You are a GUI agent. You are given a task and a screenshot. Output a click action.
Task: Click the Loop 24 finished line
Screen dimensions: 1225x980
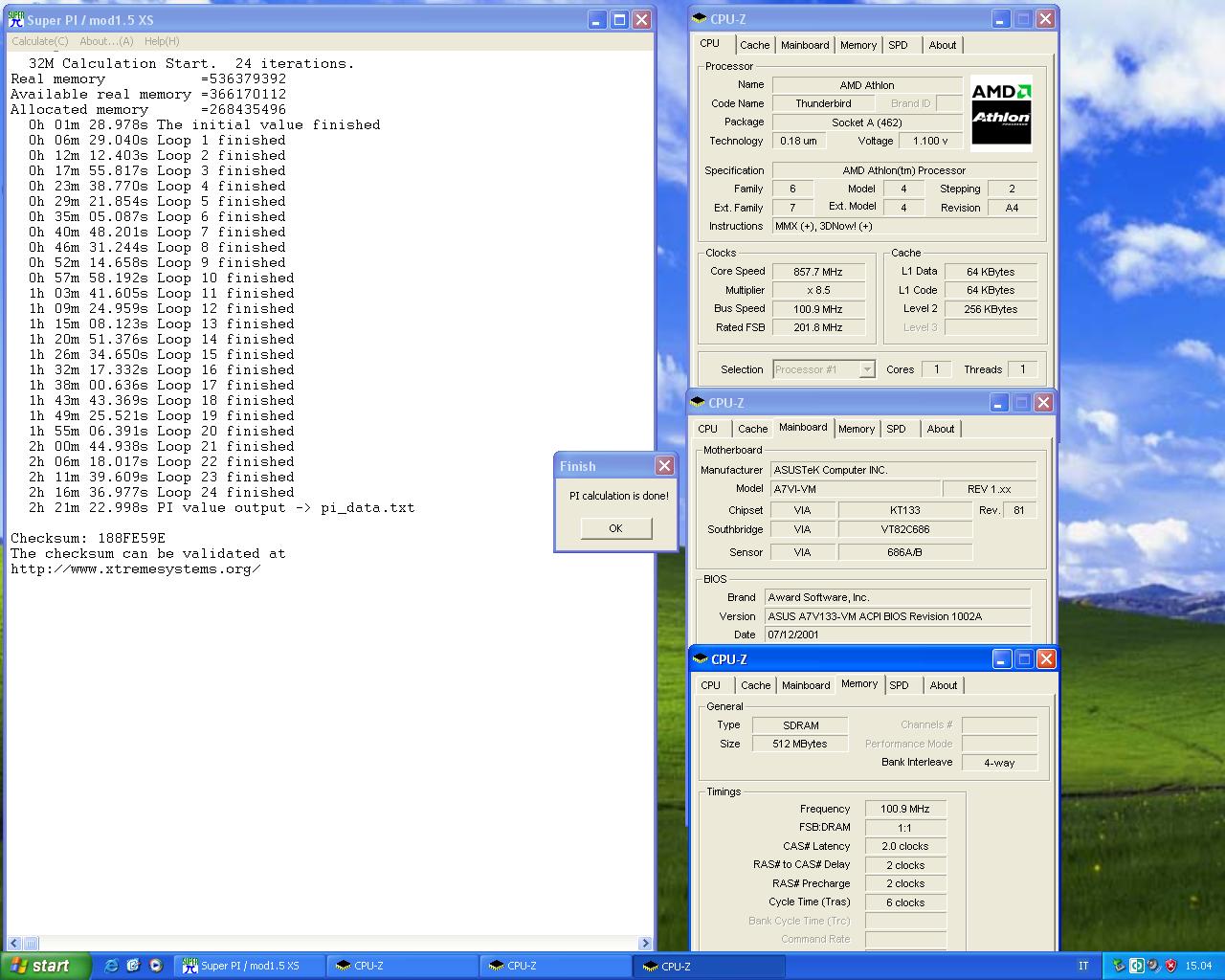161,492
